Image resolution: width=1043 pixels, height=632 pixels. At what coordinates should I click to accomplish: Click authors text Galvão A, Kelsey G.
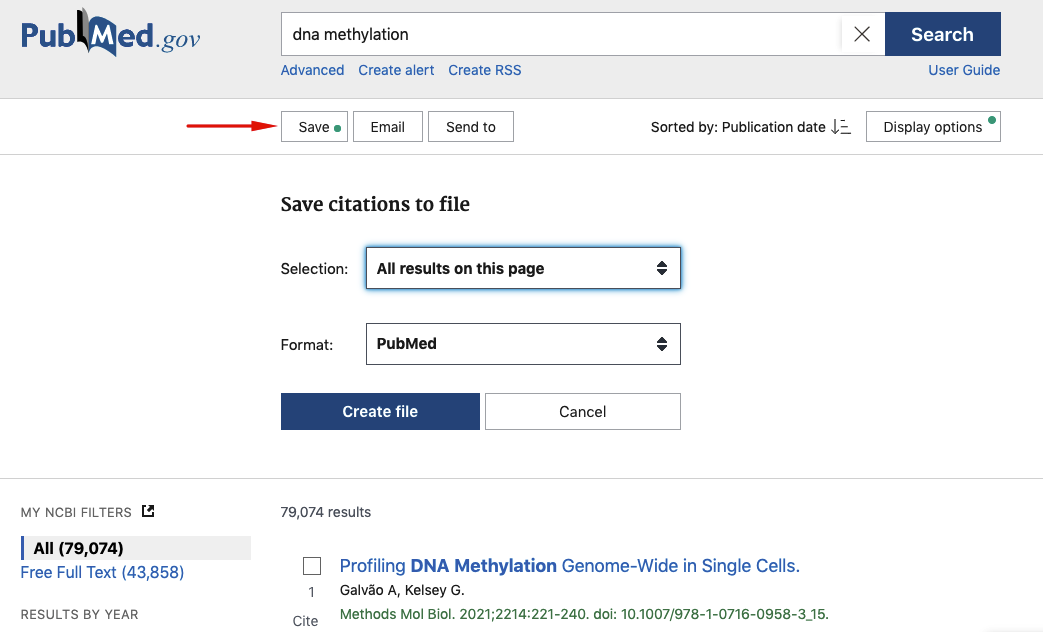tap(402, 590)
